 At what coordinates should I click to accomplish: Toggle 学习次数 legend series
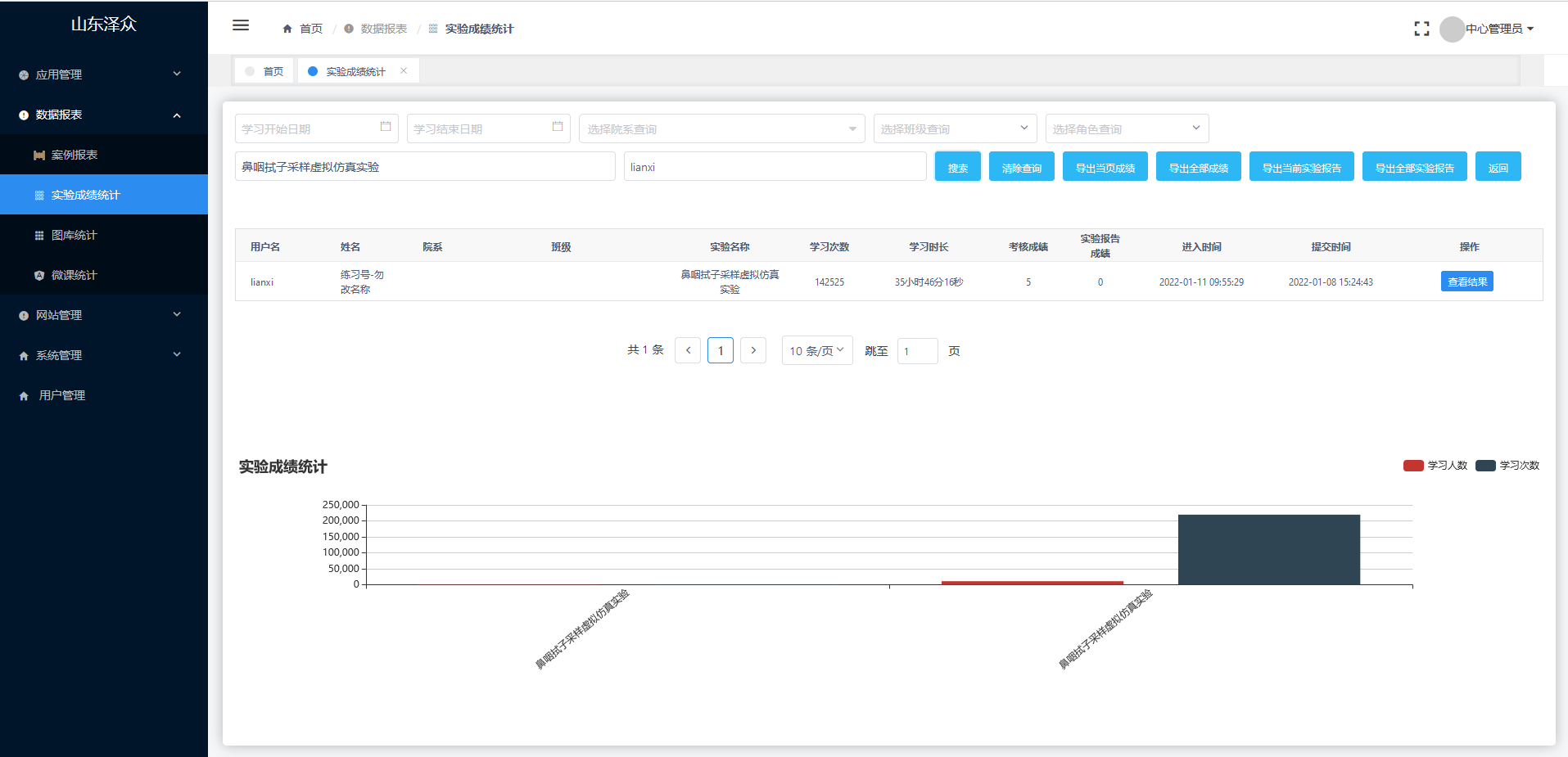coord(1507,466)
